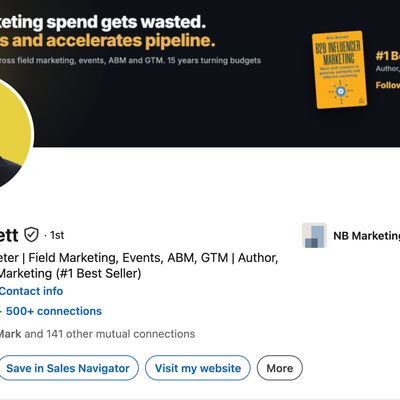Screen dimensions: 400x400
Task: Click the NB Marketing company name
Action: pyautogui.click(x=367, y=236)
